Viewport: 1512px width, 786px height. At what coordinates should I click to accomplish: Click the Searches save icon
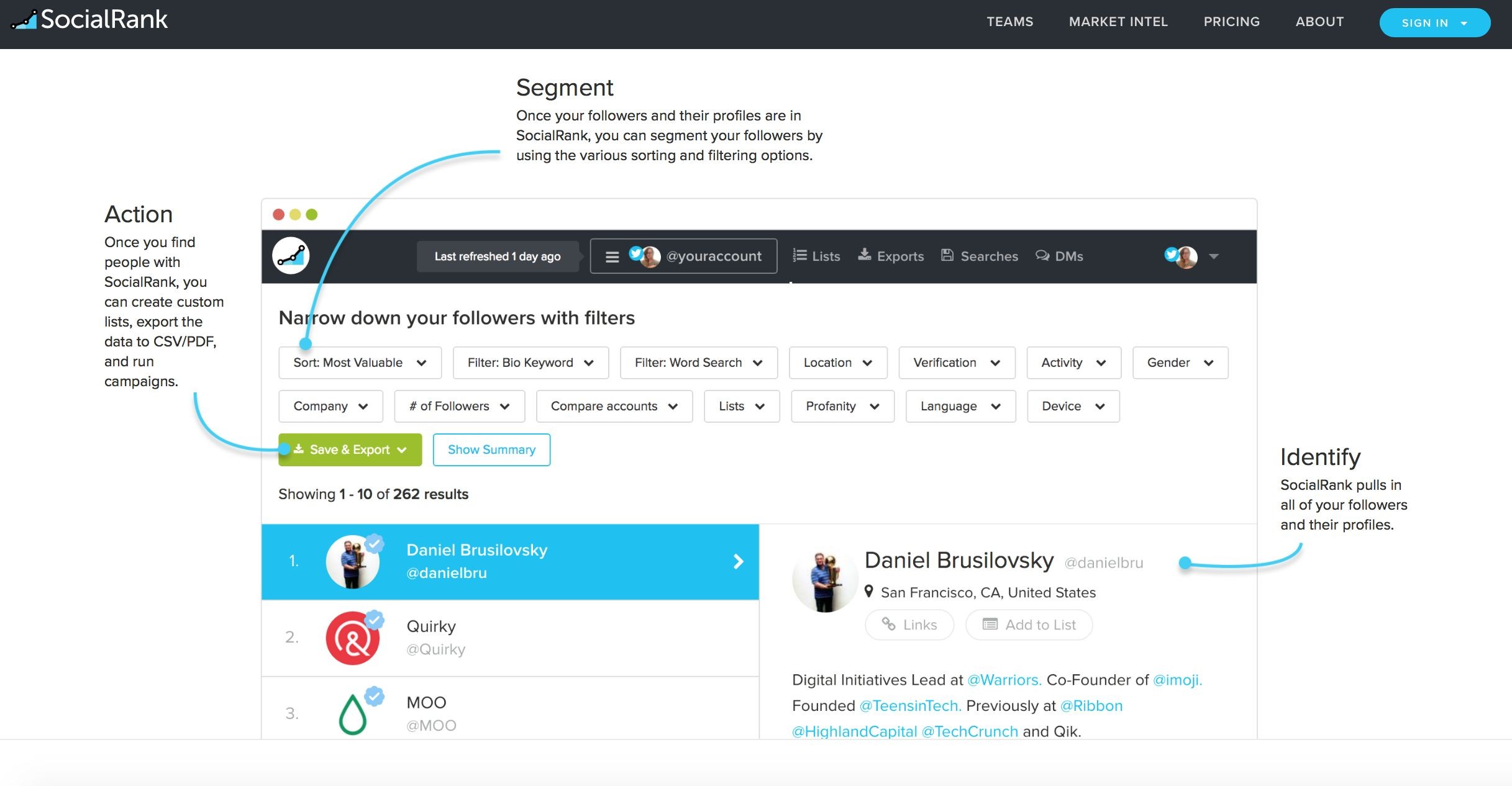click(947, 255)
